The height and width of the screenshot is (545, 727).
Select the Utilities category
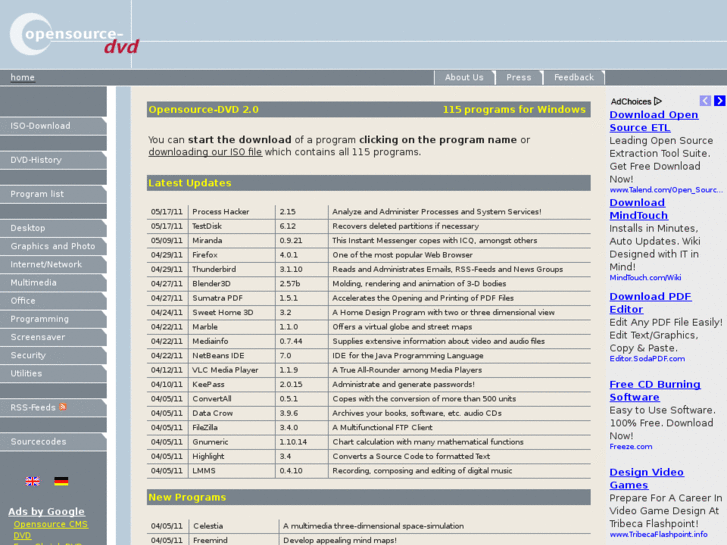click(53, 373)
